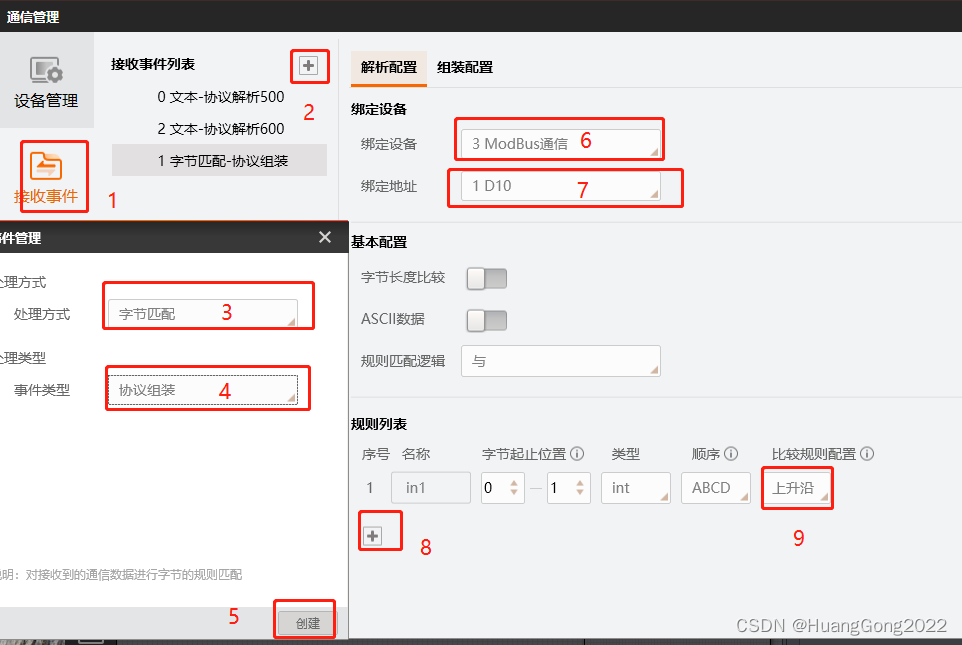962x645 pixels.
Task: Show info for 比较规则配置 column
Action: [x=867, y=454]
